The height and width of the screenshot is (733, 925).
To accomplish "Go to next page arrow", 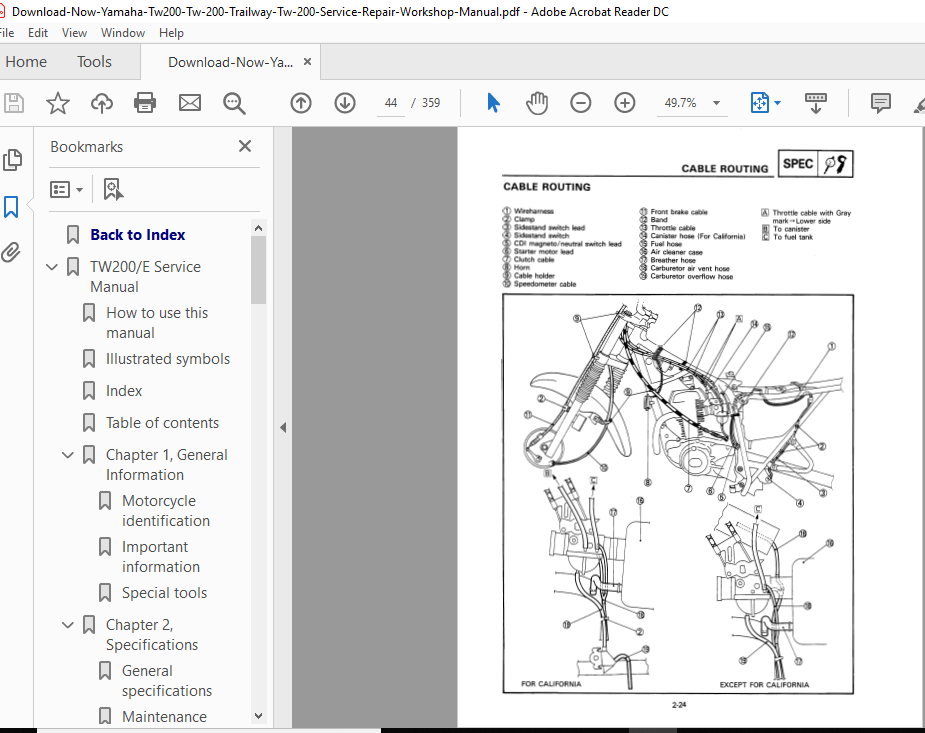I will [345, 103].
